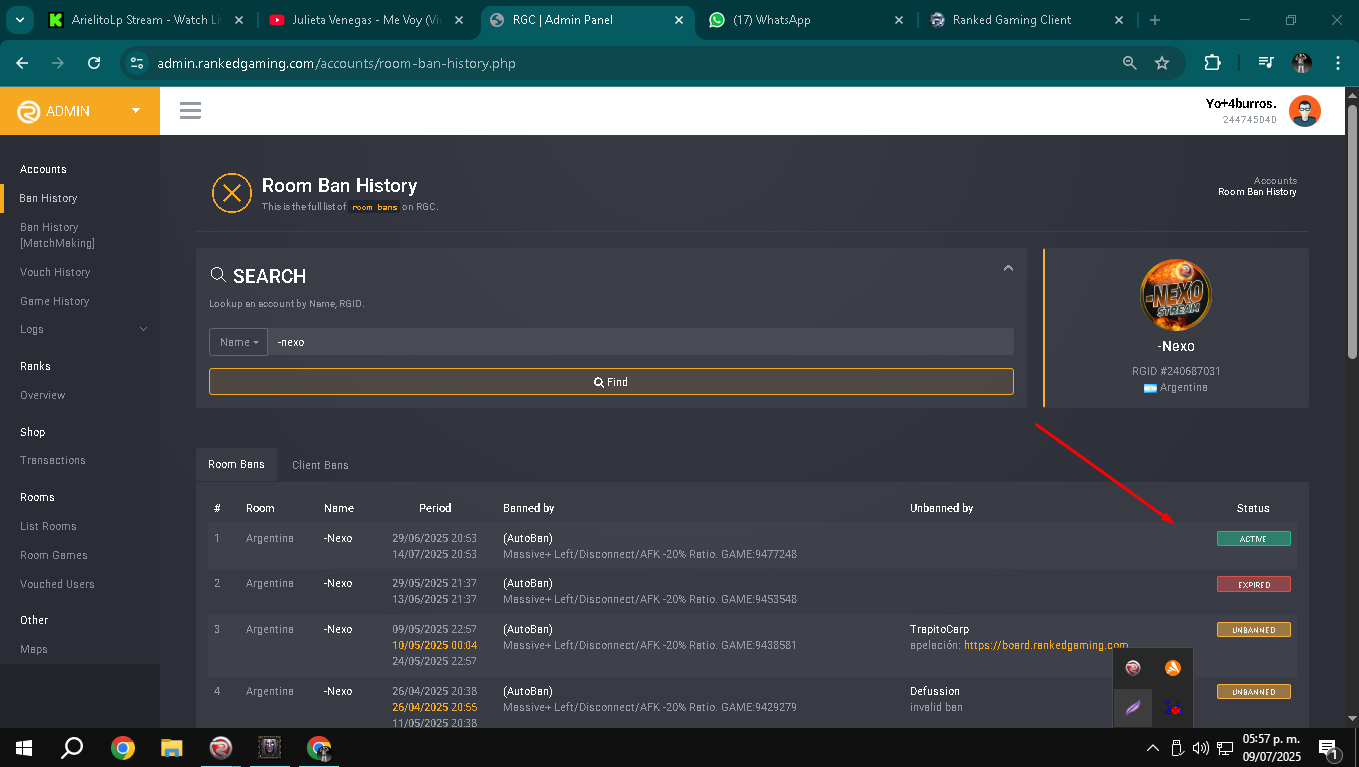Open Maps under Other
Image resolution: width=1359 pixels, height=767 pixels.
pyautogui.click(x=33, y=649)
